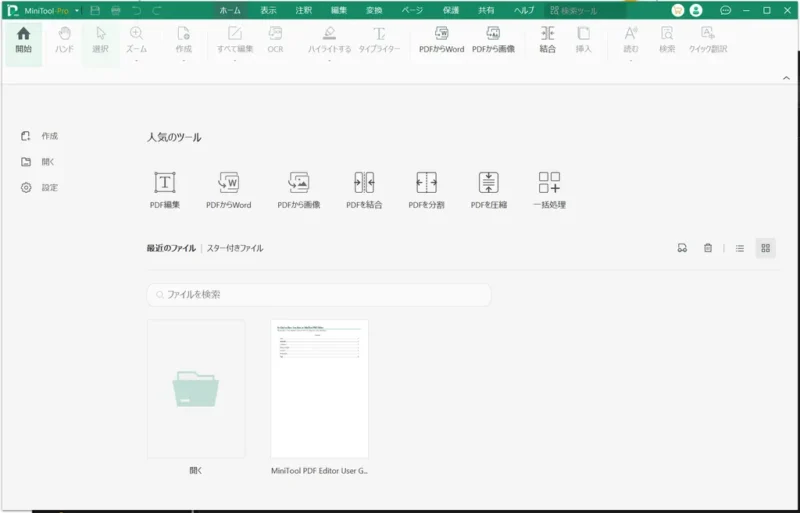This screenshot has height=513, width=800.
Task: Activate the ハイライトする highlighter tool
Action: pos(330,40)
